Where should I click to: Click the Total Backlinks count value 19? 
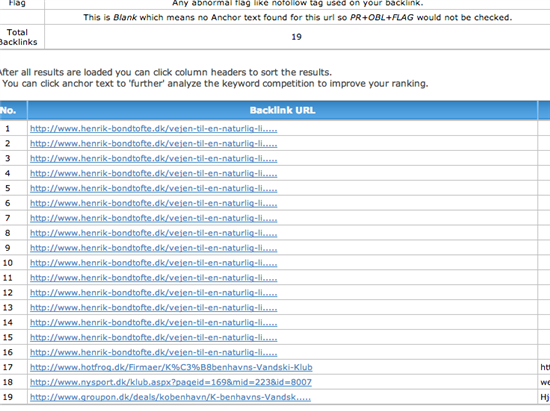pyautogui.click(x=296, y=37)
